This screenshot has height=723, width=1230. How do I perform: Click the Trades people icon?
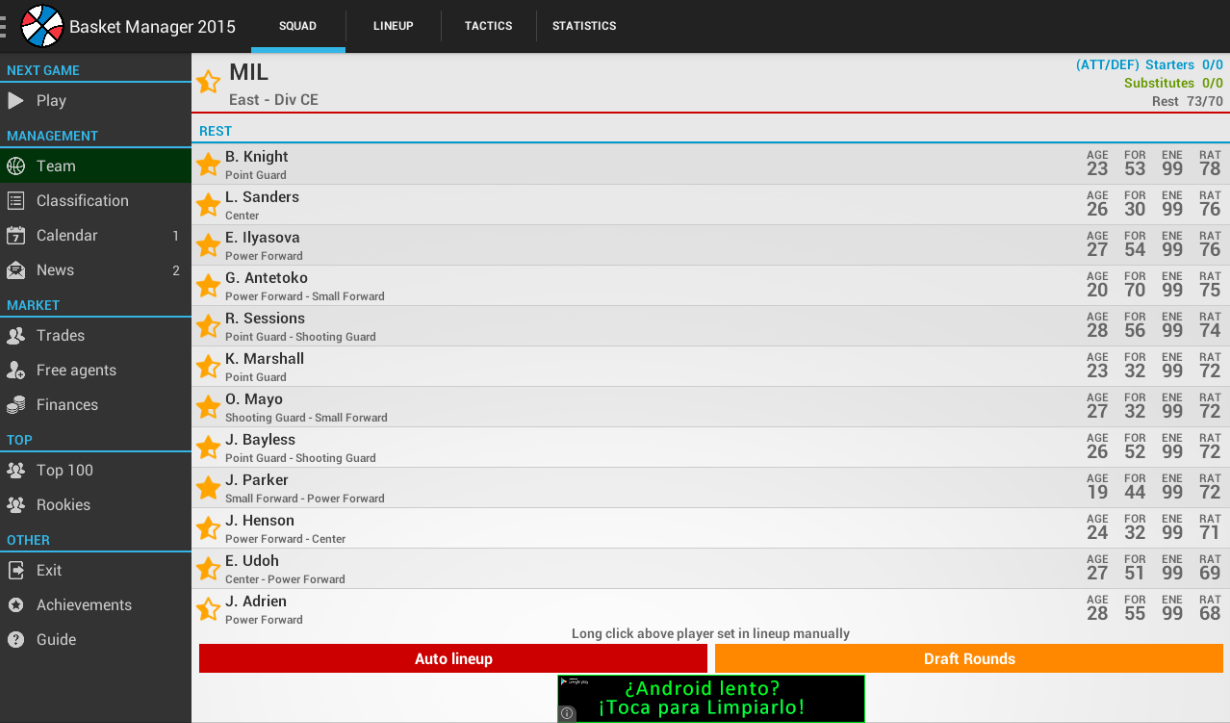tap(16, 336)
